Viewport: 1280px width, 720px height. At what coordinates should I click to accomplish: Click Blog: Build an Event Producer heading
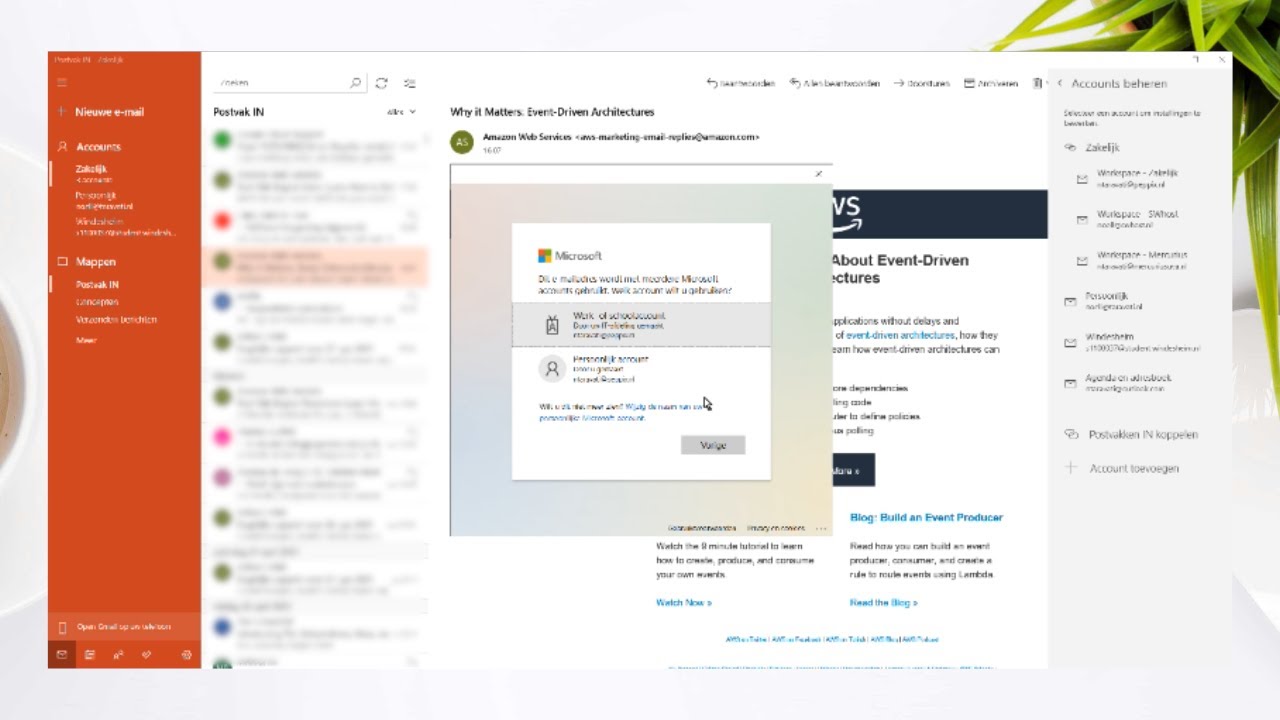(x=926, y=518)
